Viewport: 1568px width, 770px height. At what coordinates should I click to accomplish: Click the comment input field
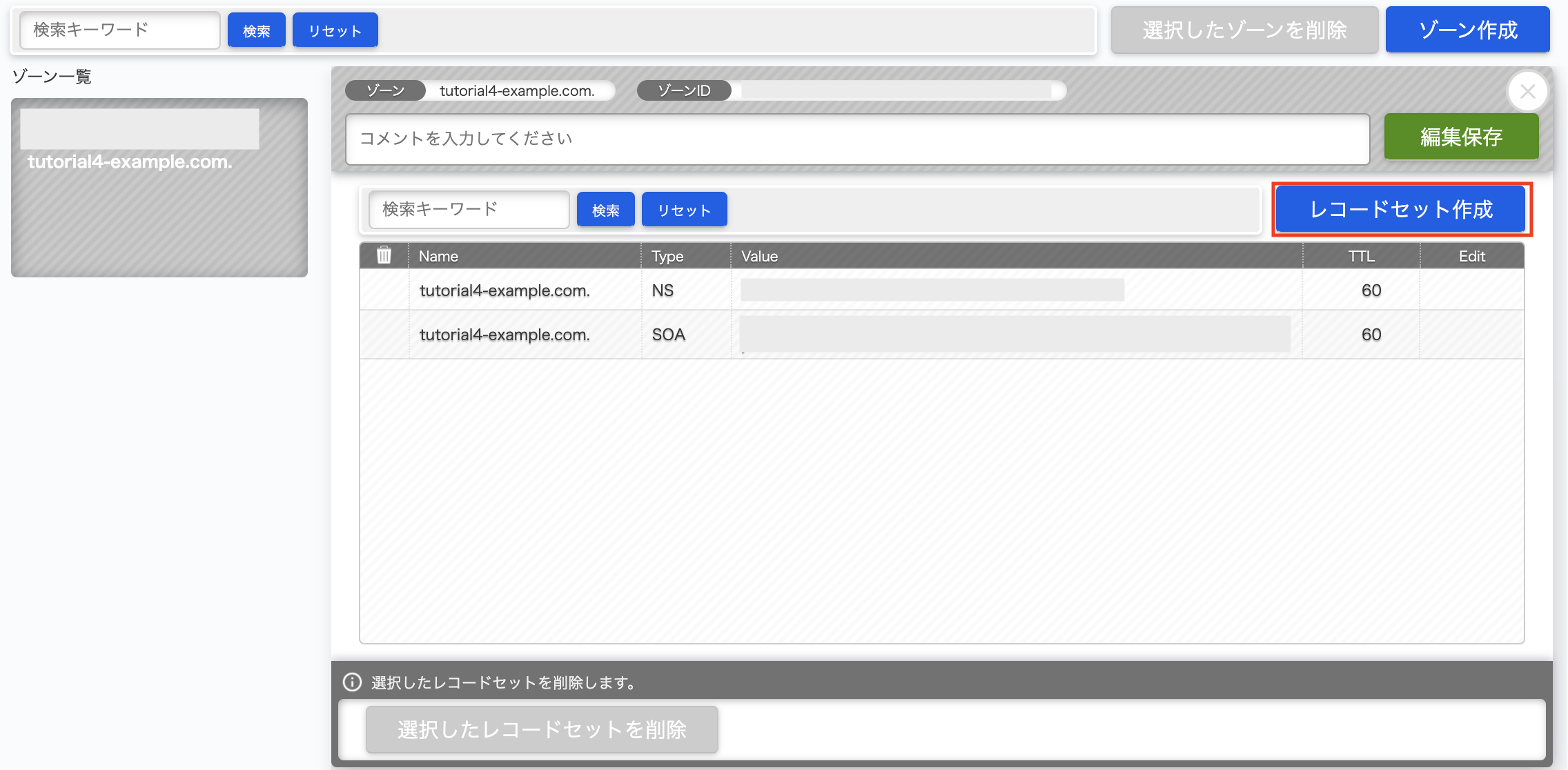pos(856,139)
